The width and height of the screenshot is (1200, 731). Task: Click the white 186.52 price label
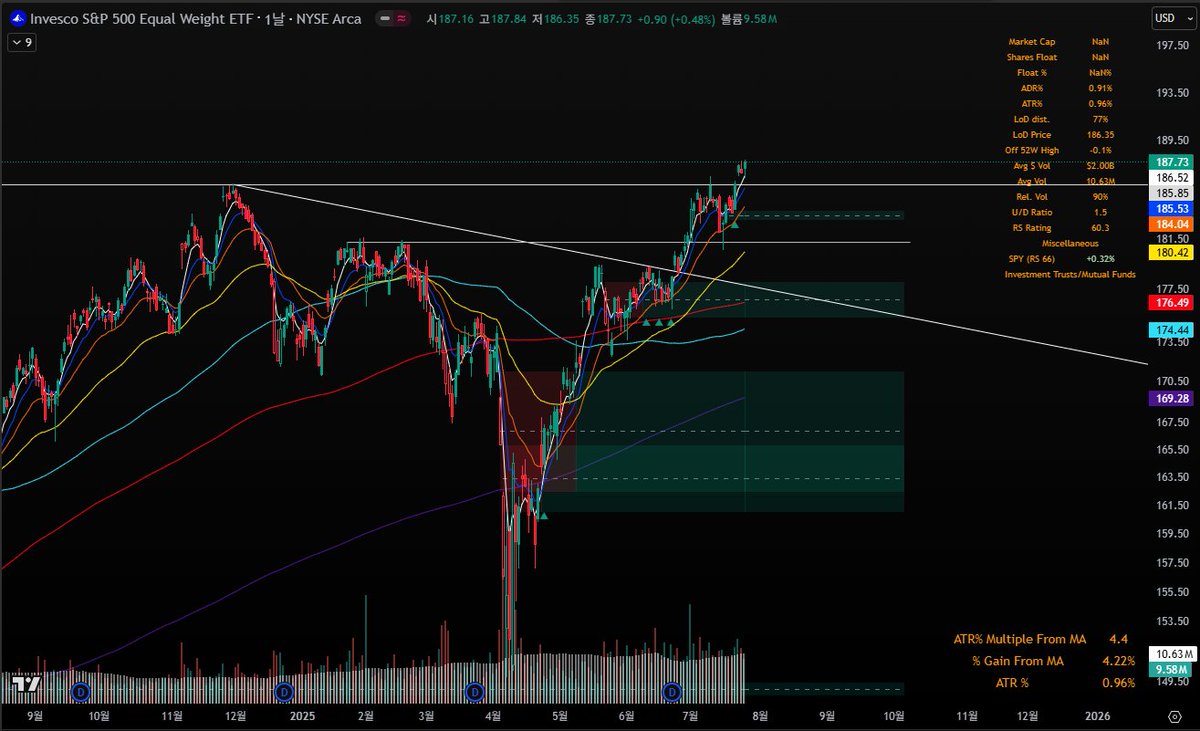pos(1170,177)
